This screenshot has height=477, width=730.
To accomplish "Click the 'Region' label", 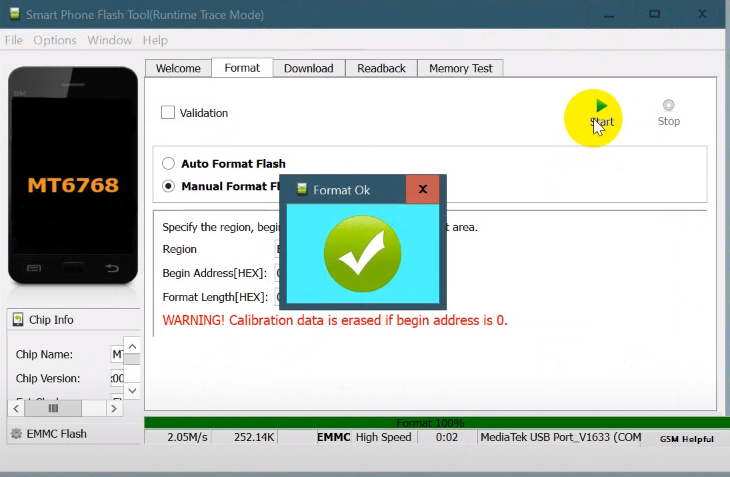I will 179,249.
